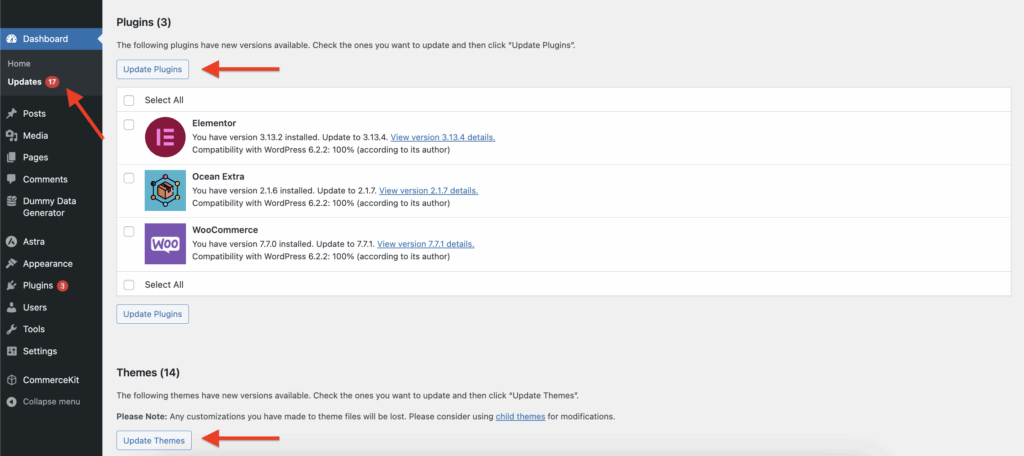This screenshot has width=1024, height=456.
Task: Click the Dummy Data Generator icon
Action: click(x=11, y=201)
